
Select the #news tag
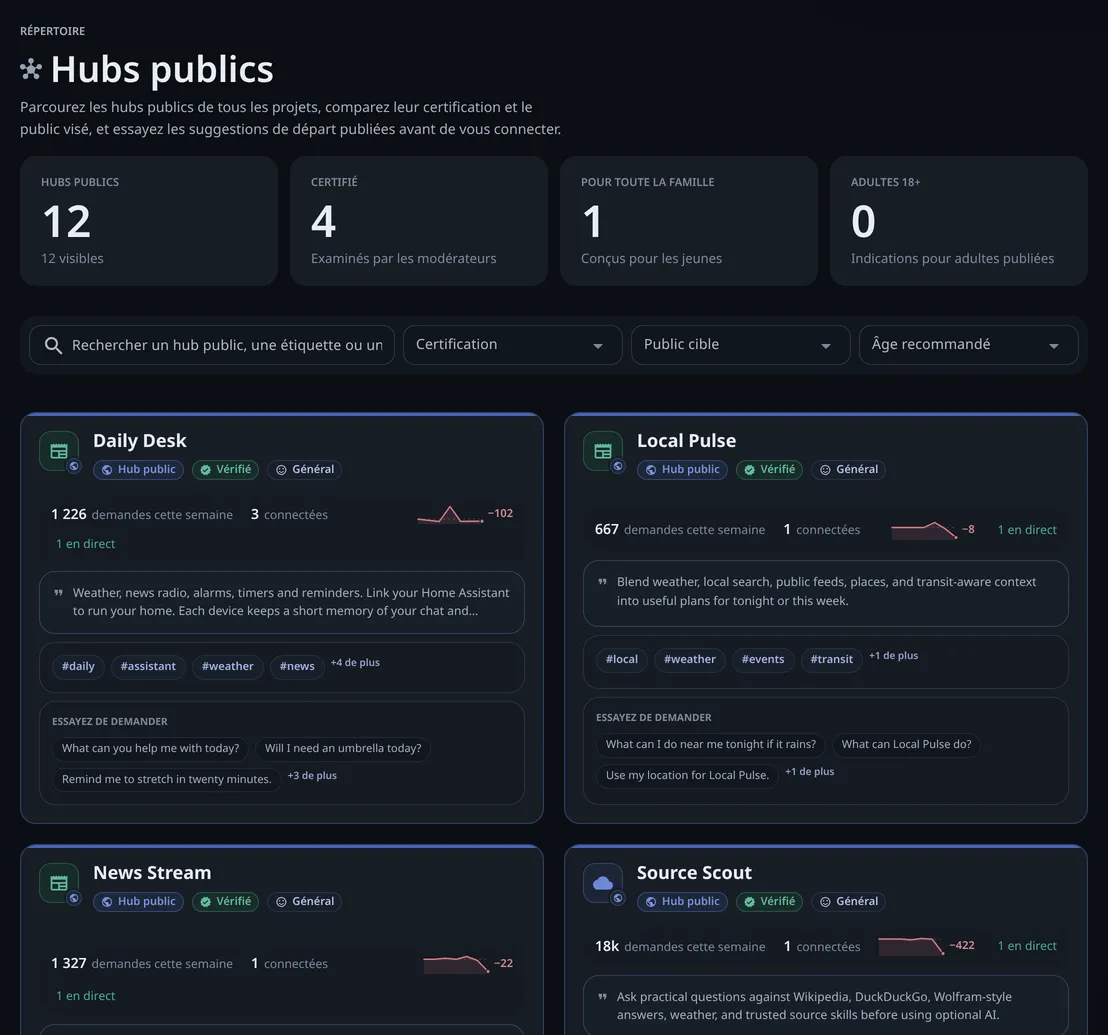pos(297,666)
